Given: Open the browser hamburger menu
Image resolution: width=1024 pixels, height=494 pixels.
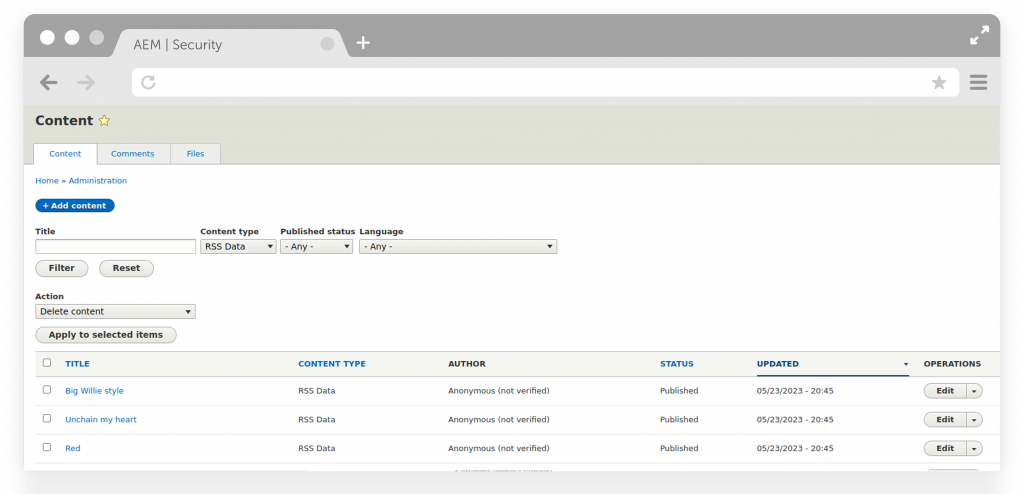Looking at the screenshot, I should 978,83.
